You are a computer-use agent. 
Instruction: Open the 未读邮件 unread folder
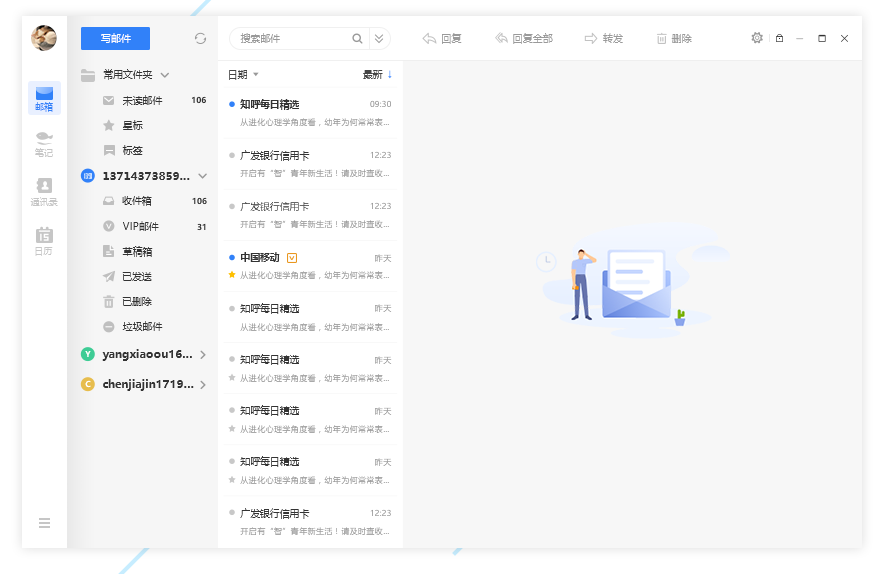coord(142,100)
